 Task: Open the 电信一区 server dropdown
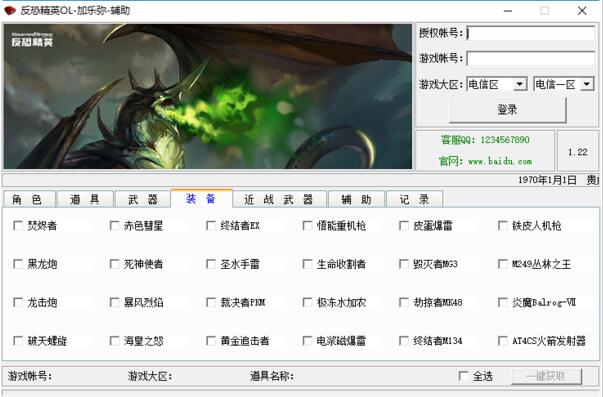pyautogui.click(x=587, y=84)
